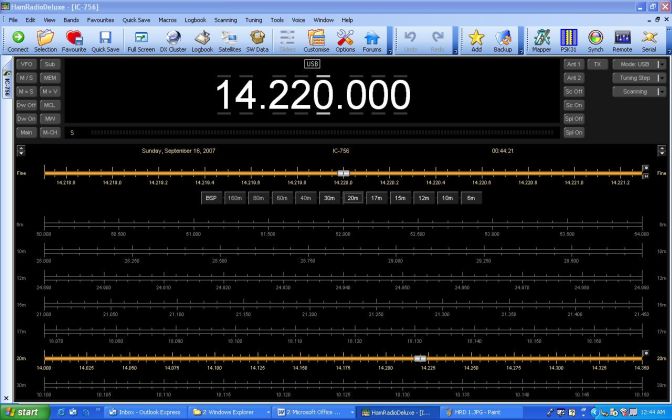Select the 17m band button

click(376, 198)
